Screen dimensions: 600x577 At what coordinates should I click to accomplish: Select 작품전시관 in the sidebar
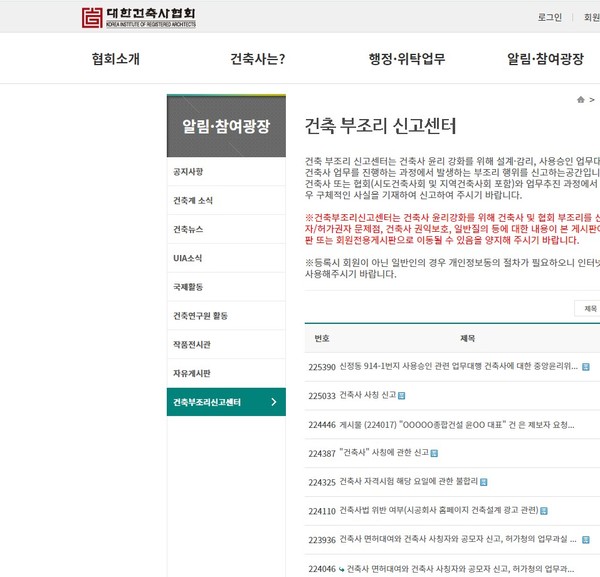pyautogui.click(x=226, y=344)
